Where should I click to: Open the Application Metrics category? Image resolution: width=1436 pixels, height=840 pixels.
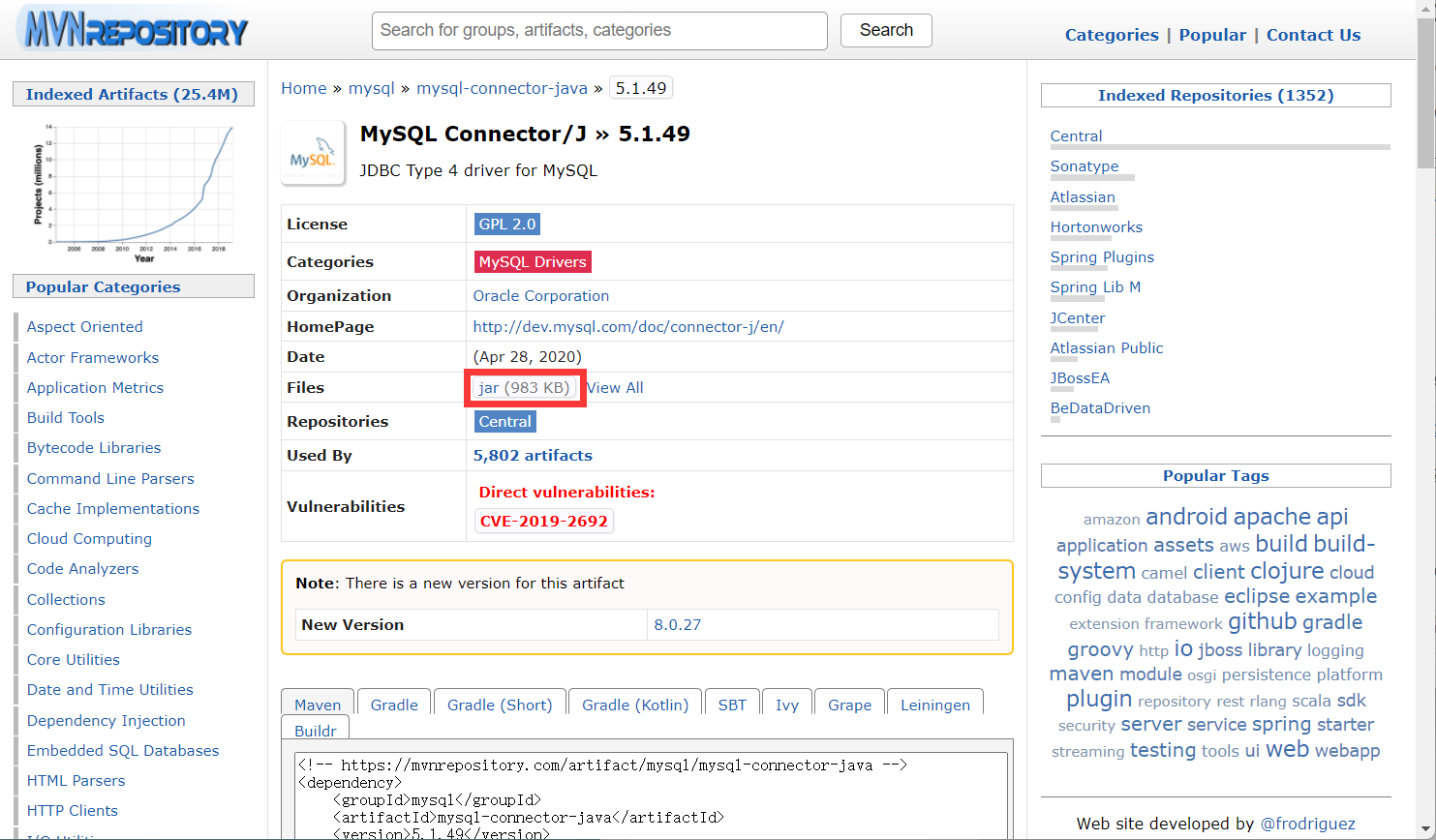coord(95,388)
